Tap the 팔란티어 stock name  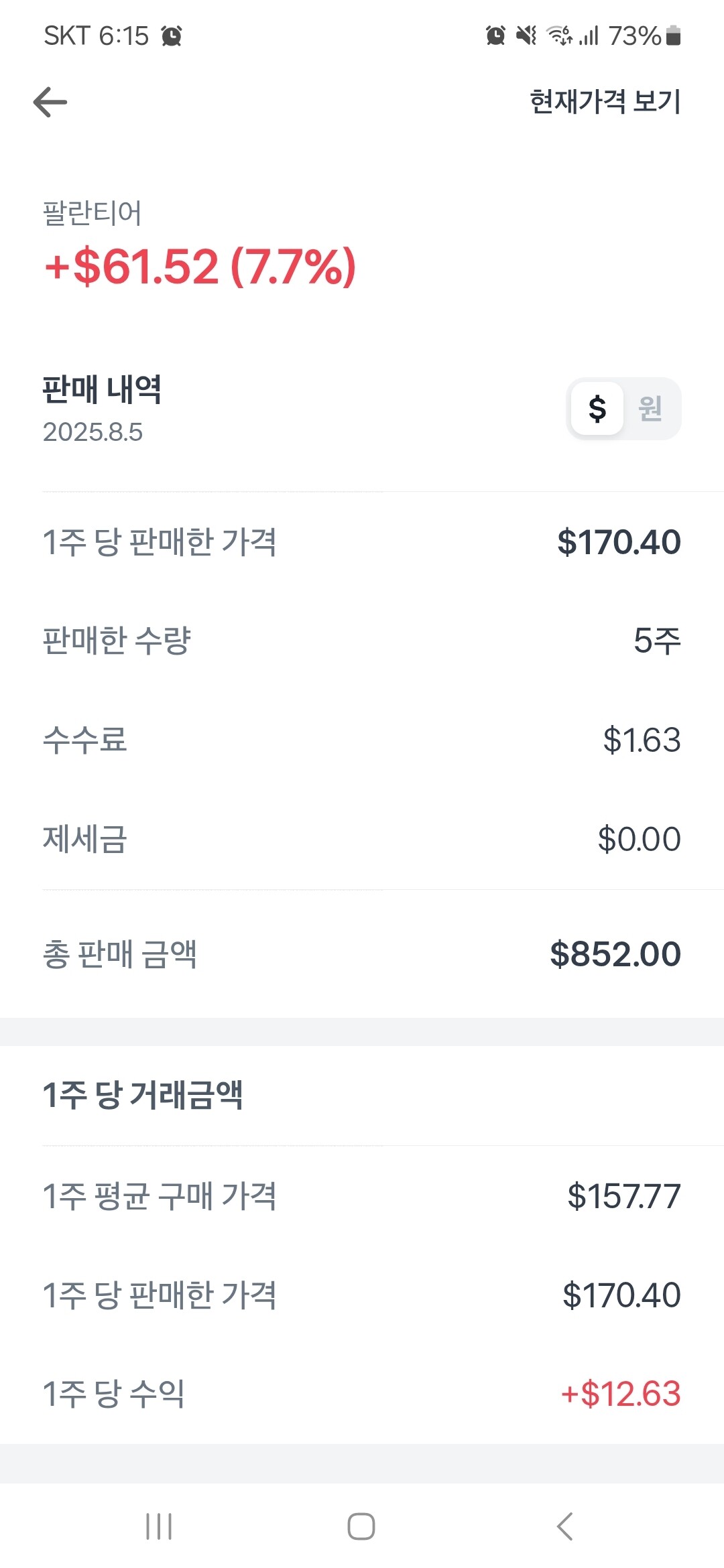tap(93, 214)
